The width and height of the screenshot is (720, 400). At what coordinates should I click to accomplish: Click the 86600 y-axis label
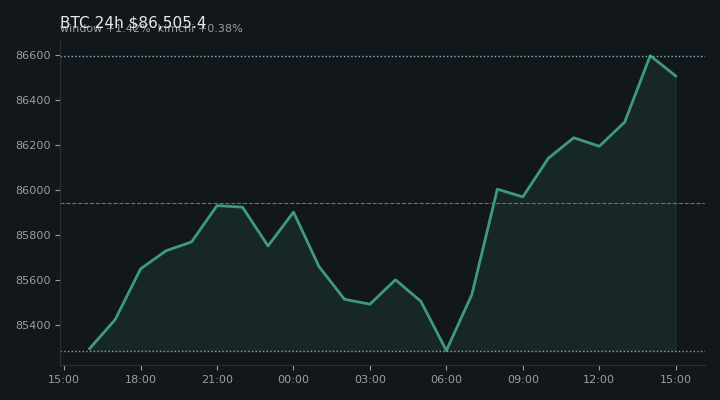pyautogui.click(x=33, y=56)
